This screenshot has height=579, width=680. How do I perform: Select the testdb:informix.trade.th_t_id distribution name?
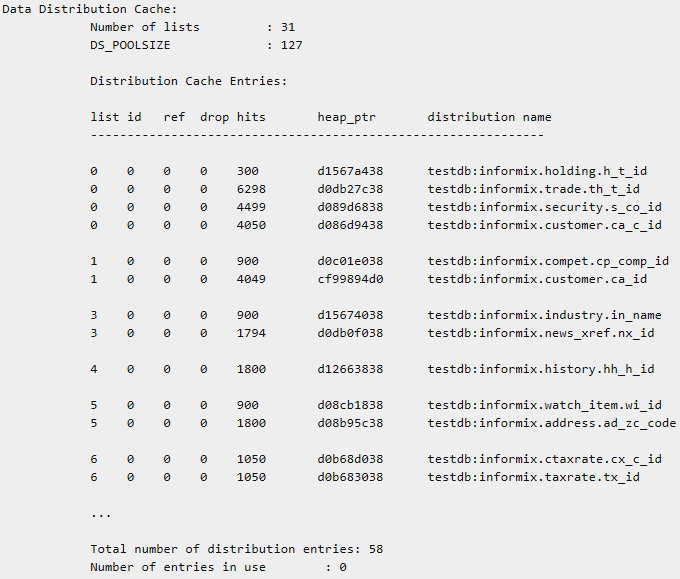pos(533,189)
